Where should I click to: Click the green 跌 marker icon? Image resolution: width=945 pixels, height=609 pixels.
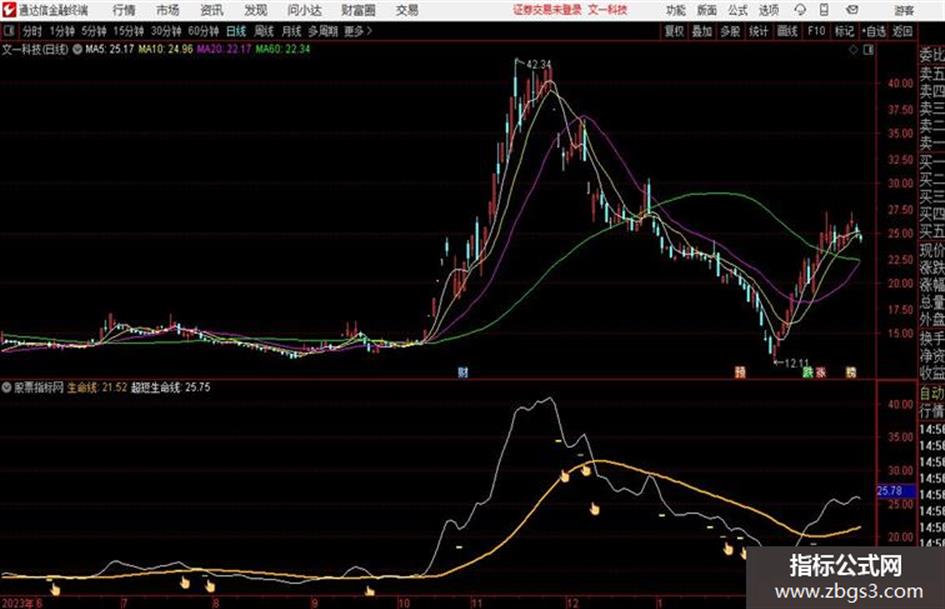pyautogui.click(x=808, y=372)
